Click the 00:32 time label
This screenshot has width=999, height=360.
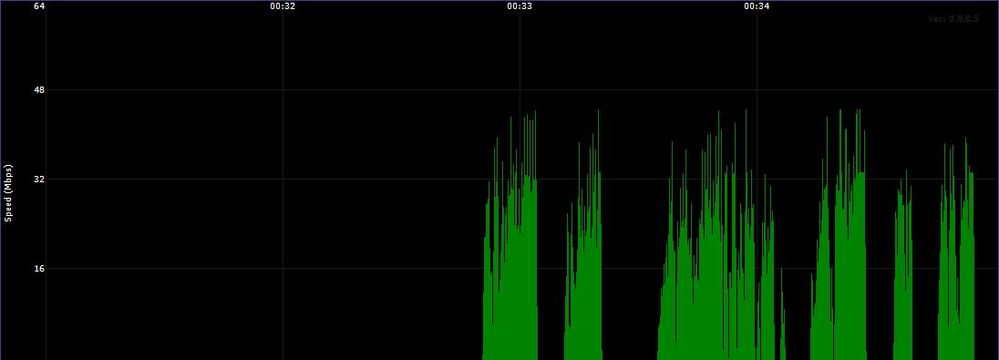(282, 6)
